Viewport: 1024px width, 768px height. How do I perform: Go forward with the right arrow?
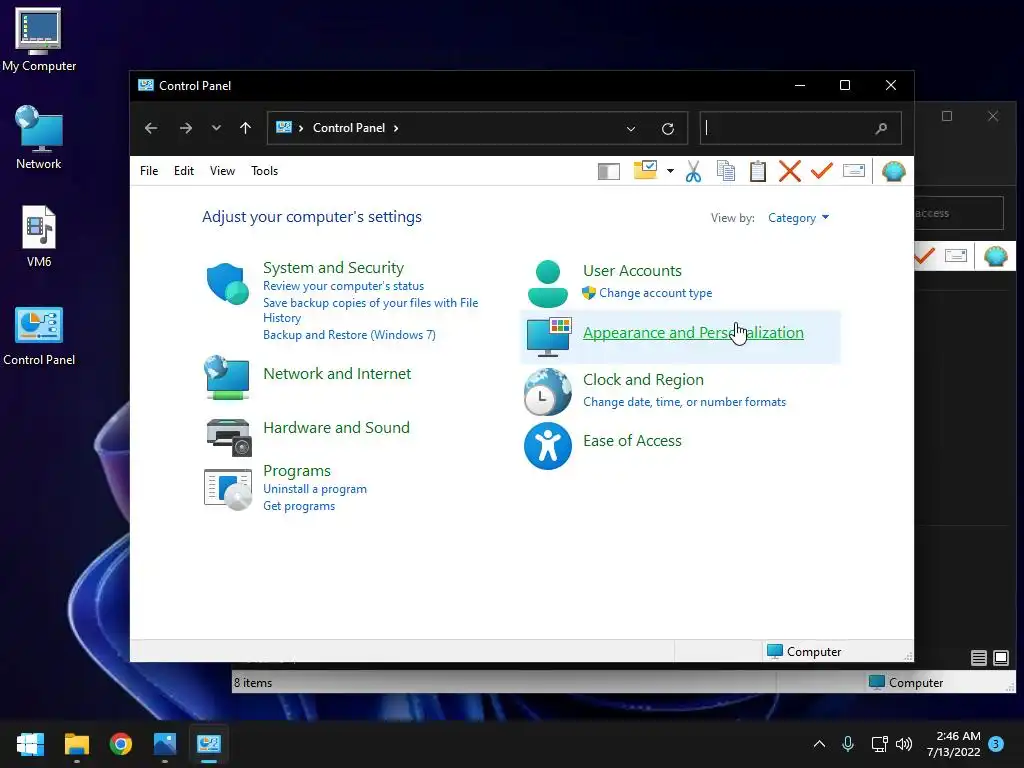pyautogui.click(x=186, y=128)
